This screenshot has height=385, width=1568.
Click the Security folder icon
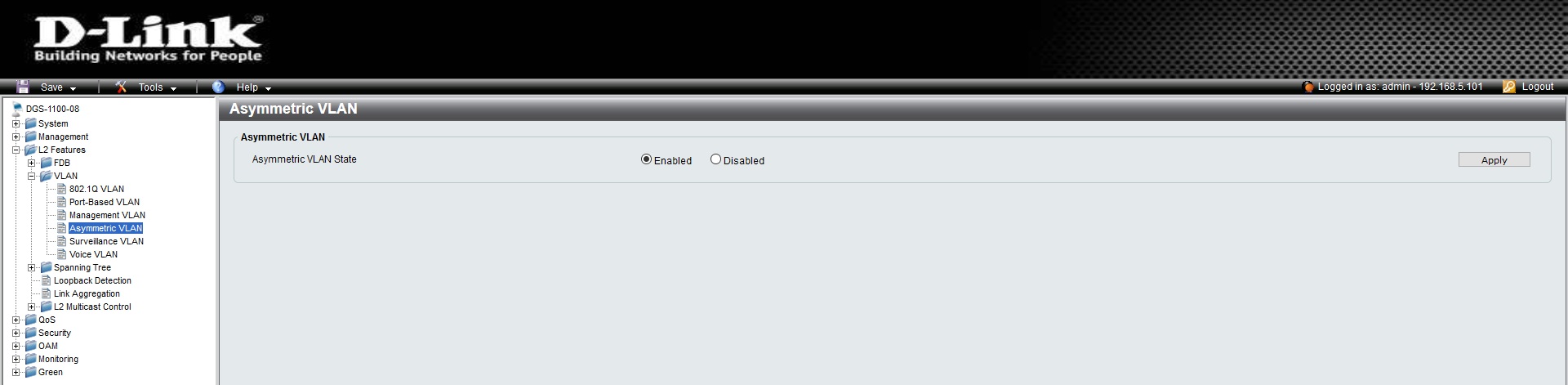pos(31,333)
